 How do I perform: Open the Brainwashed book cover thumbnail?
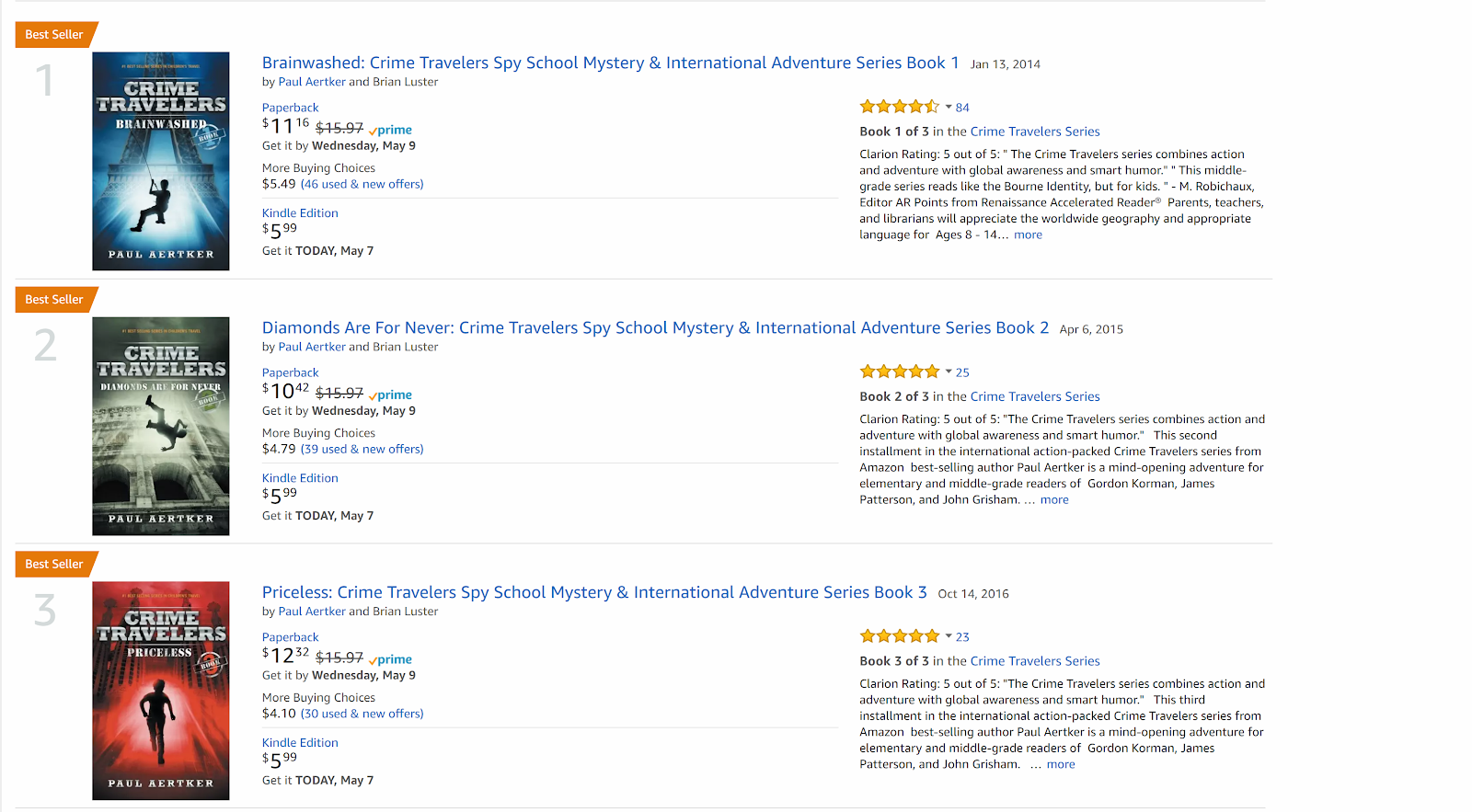pyautogui.click(x=161, y=161)
